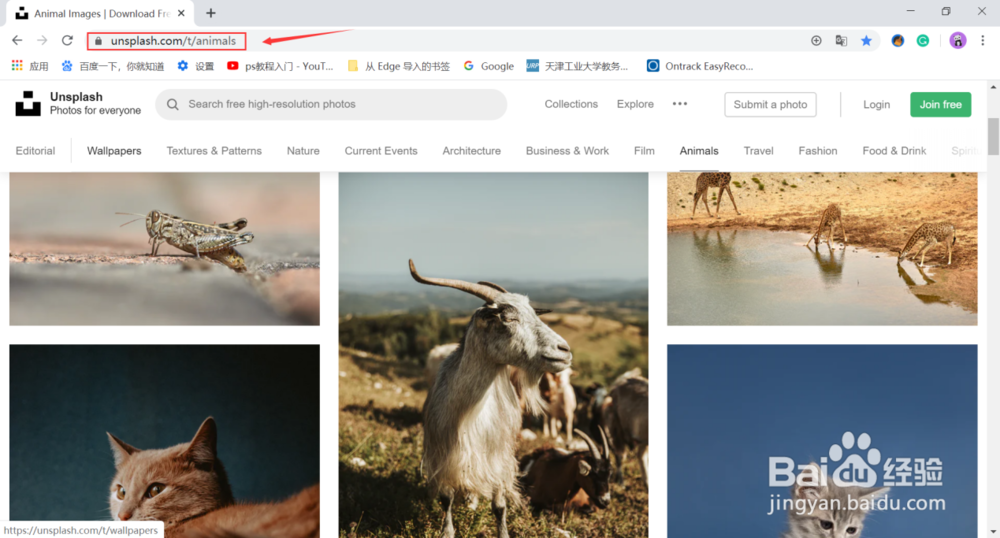Click the green Join free button
This screenshot has height=538, width=1000.
click(941, 105)
